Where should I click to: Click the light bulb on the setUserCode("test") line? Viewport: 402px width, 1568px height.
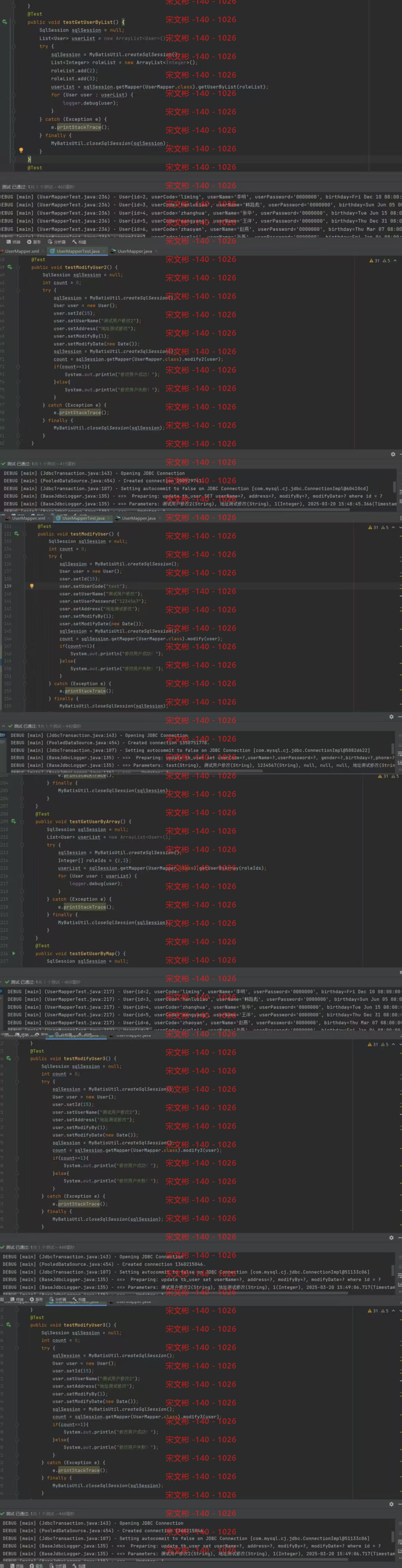(32, 586)
